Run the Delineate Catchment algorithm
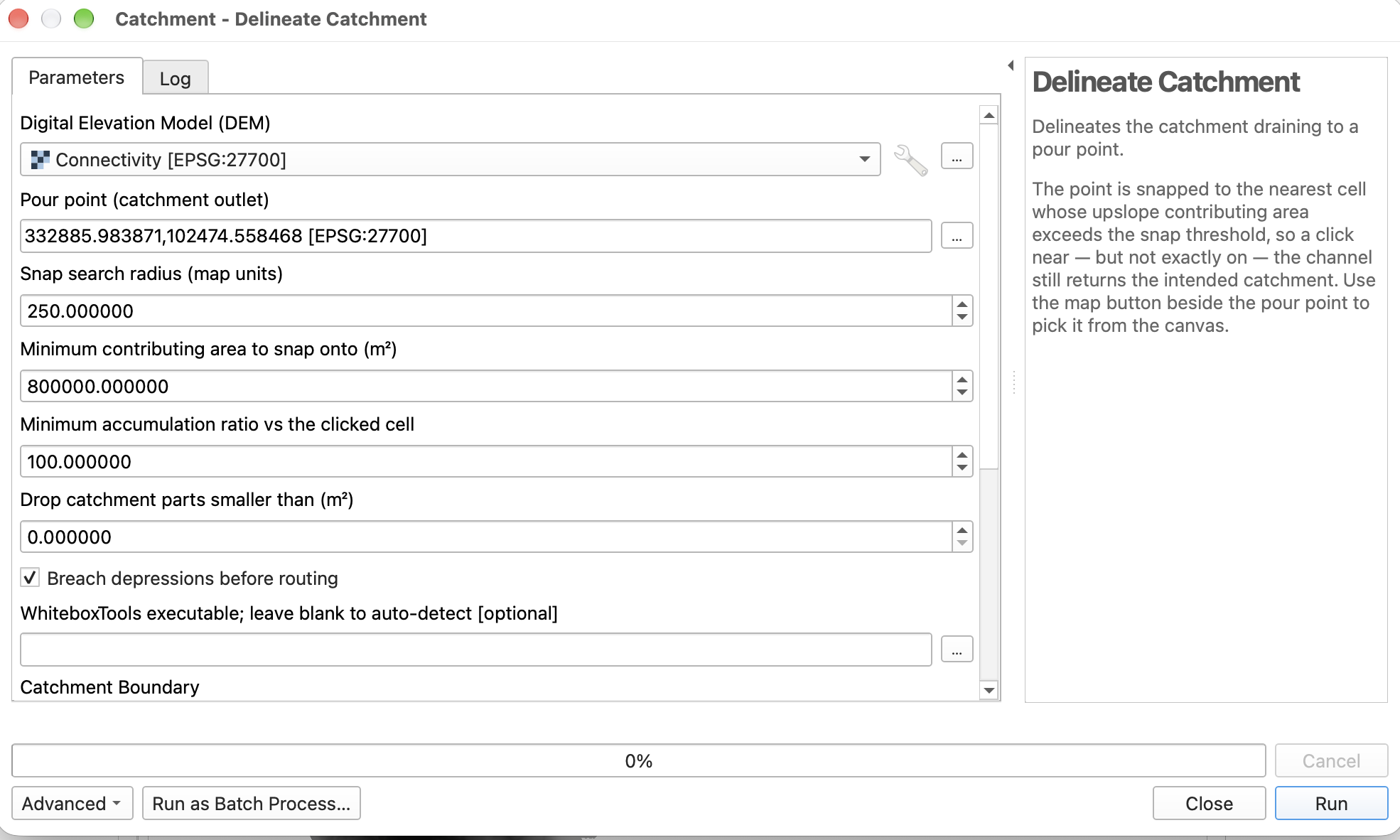The image size is (1400, 840). coord(1331,803)
